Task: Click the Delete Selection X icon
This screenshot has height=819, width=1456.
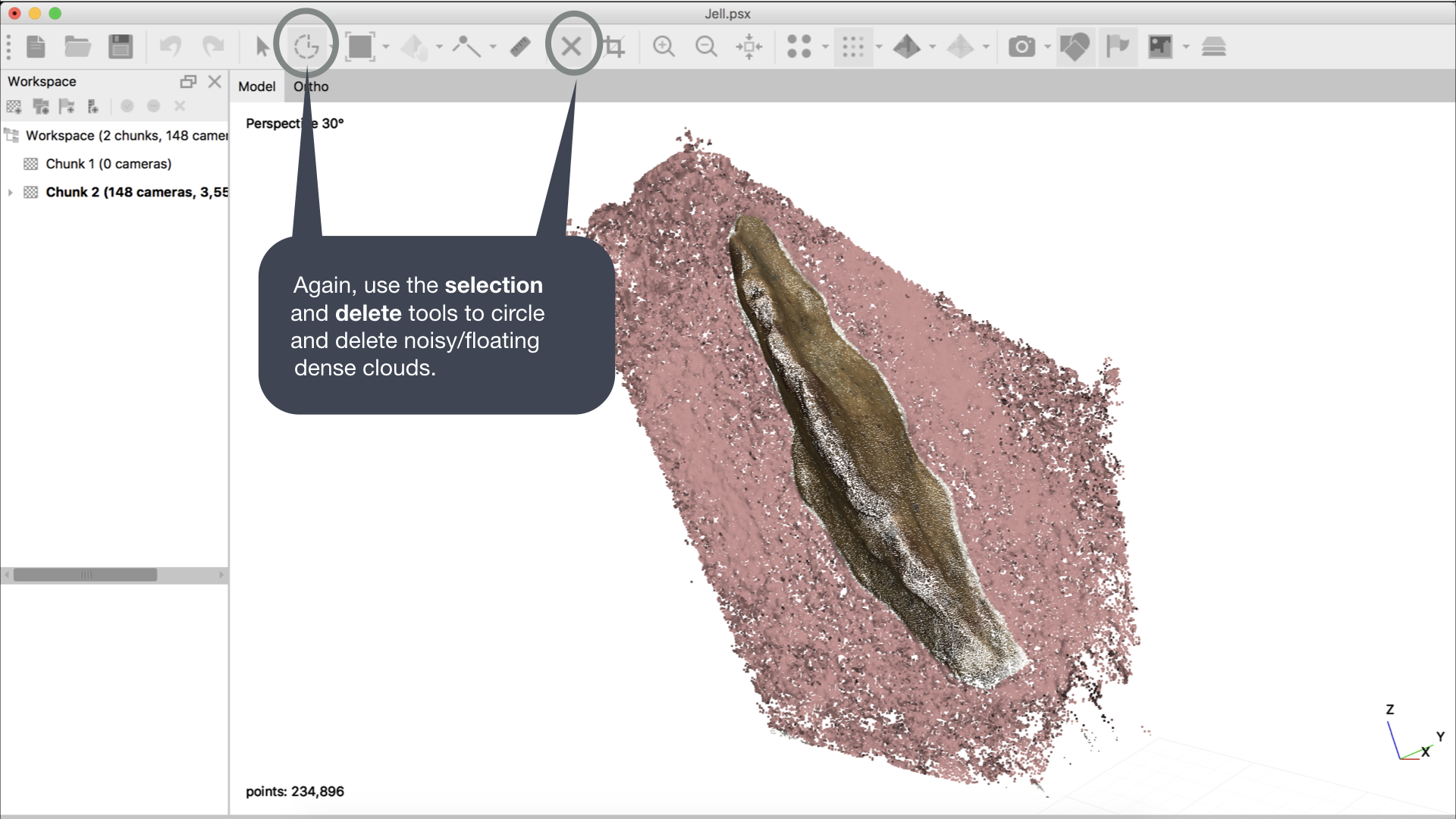Action: [x=572, y=47]
